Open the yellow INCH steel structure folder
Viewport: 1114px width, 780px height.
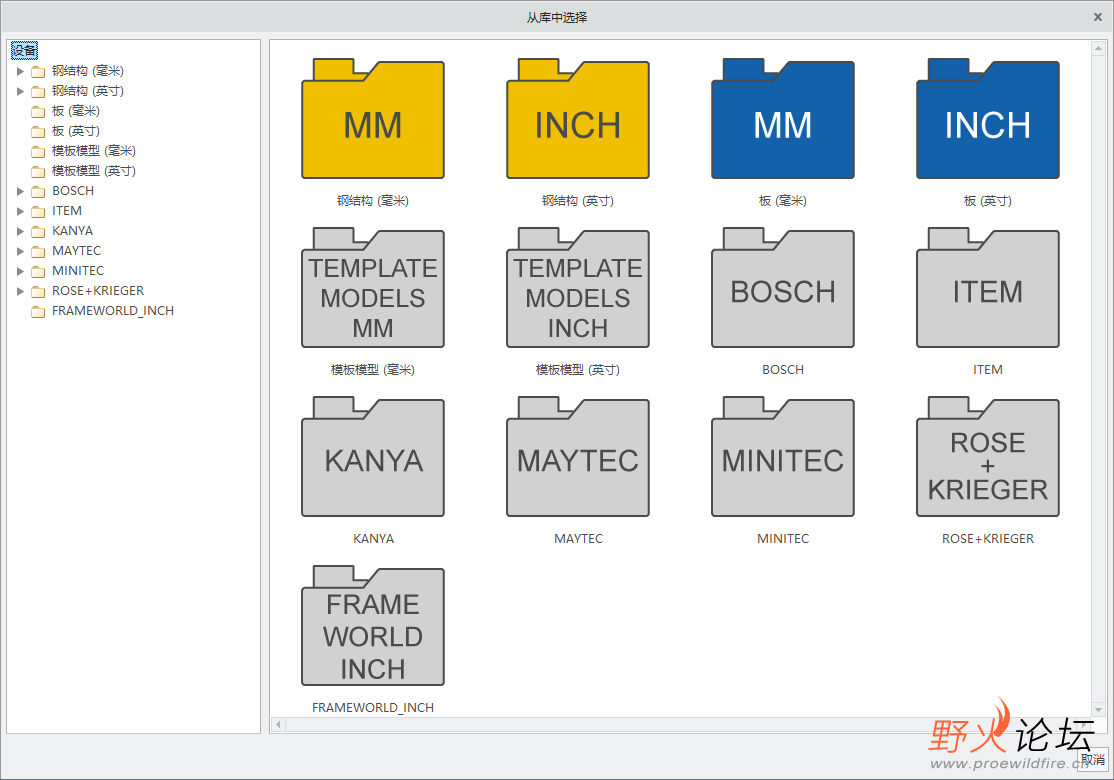578,119
